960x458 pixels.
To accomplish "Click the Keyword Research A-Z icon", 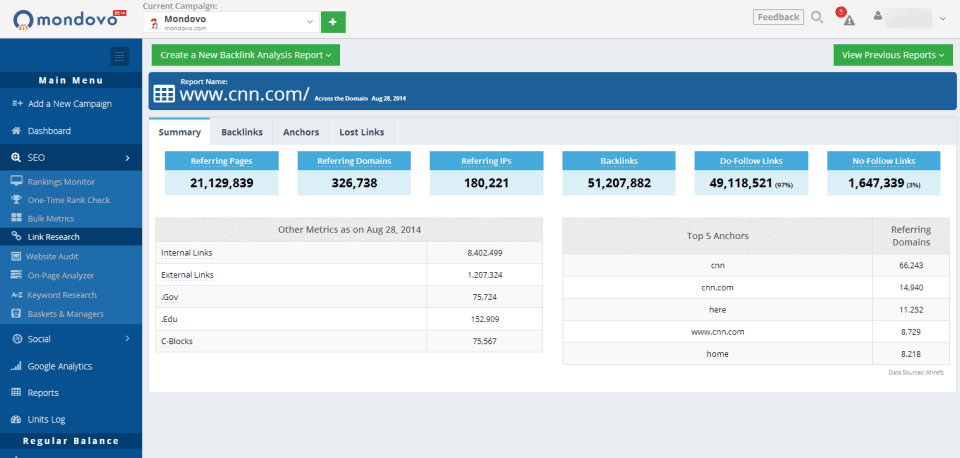I will [x=17, y=295].
